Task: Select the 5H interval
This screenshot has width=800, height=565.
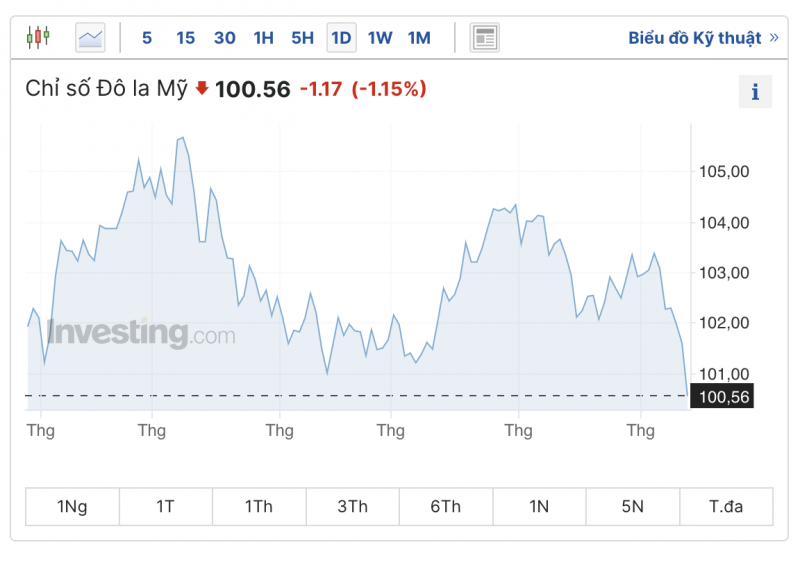Action: coord(302,38)
